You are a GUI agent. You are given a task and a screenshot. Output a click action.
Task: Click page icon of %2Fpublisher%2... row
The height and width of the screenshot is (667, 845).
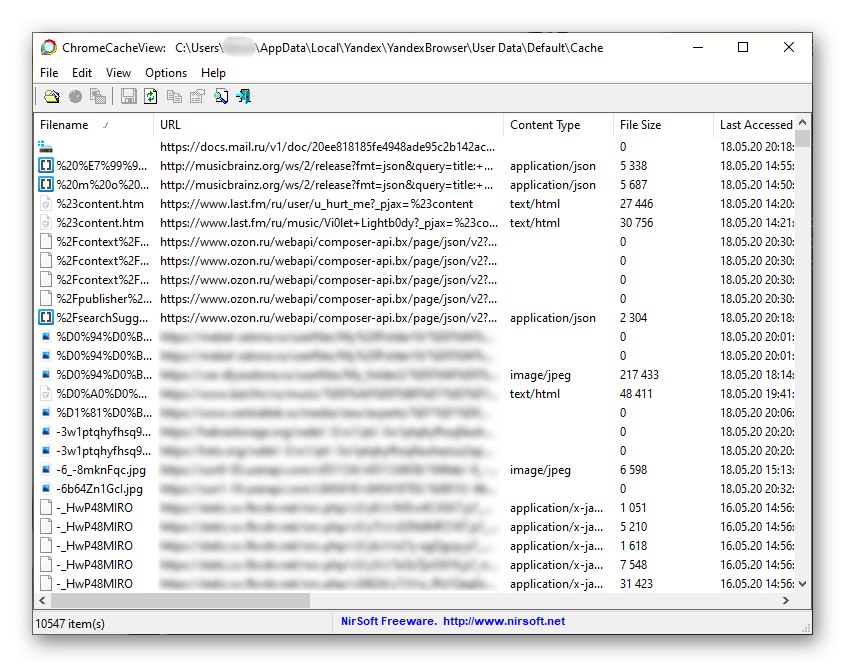[x=46, y=298]
